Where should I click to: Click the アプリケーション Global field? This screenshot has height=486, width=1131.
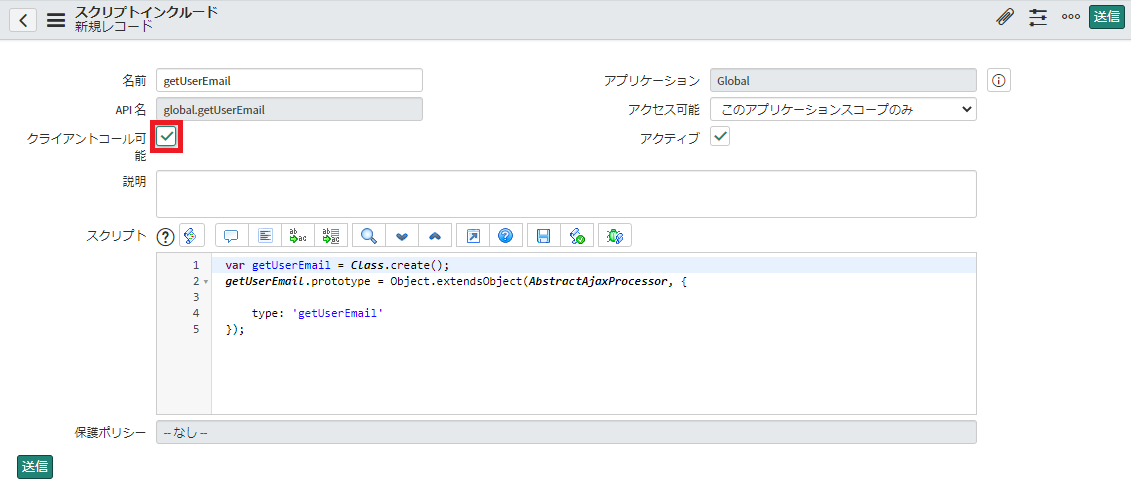(843, 81)
